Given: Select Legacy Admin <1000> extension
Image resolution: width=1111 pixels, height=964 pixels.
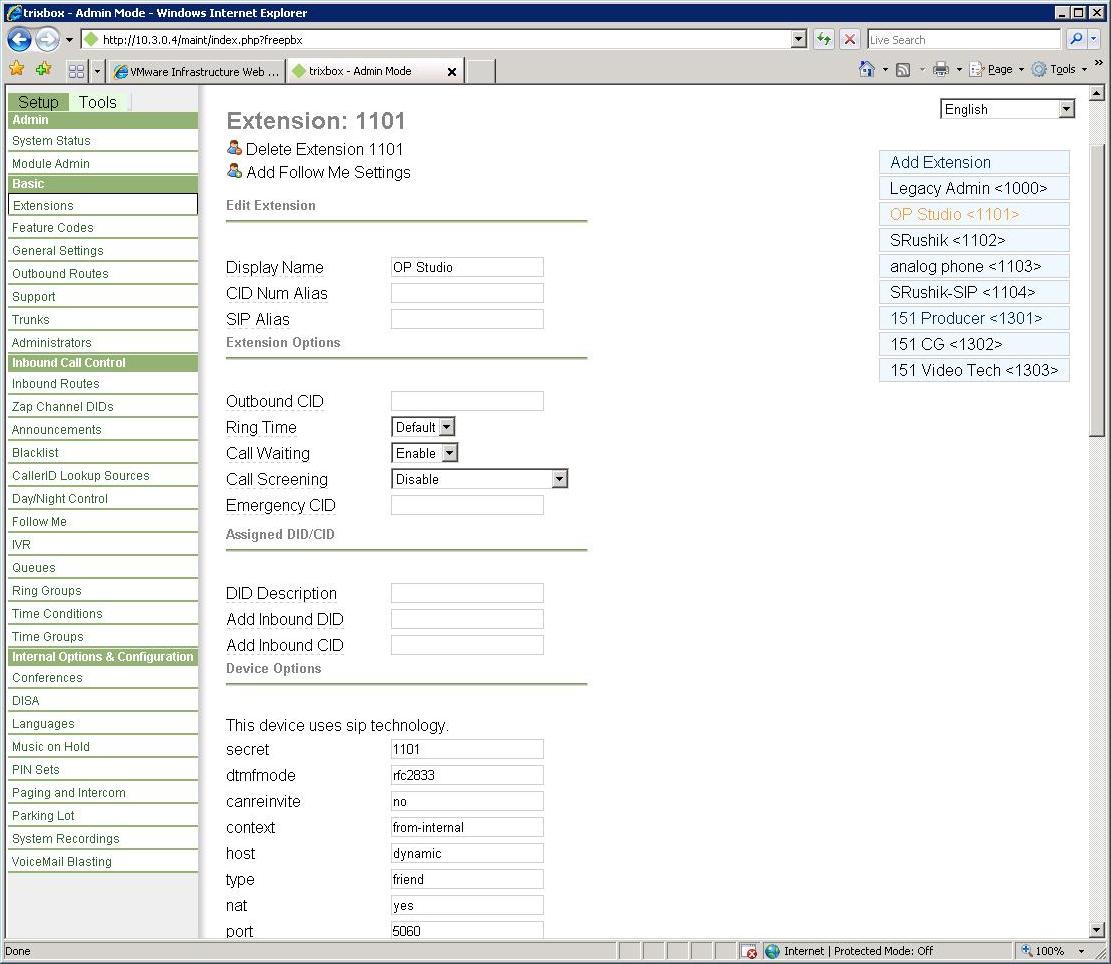Looking at the screenshot, I should [x=974, y=188].
